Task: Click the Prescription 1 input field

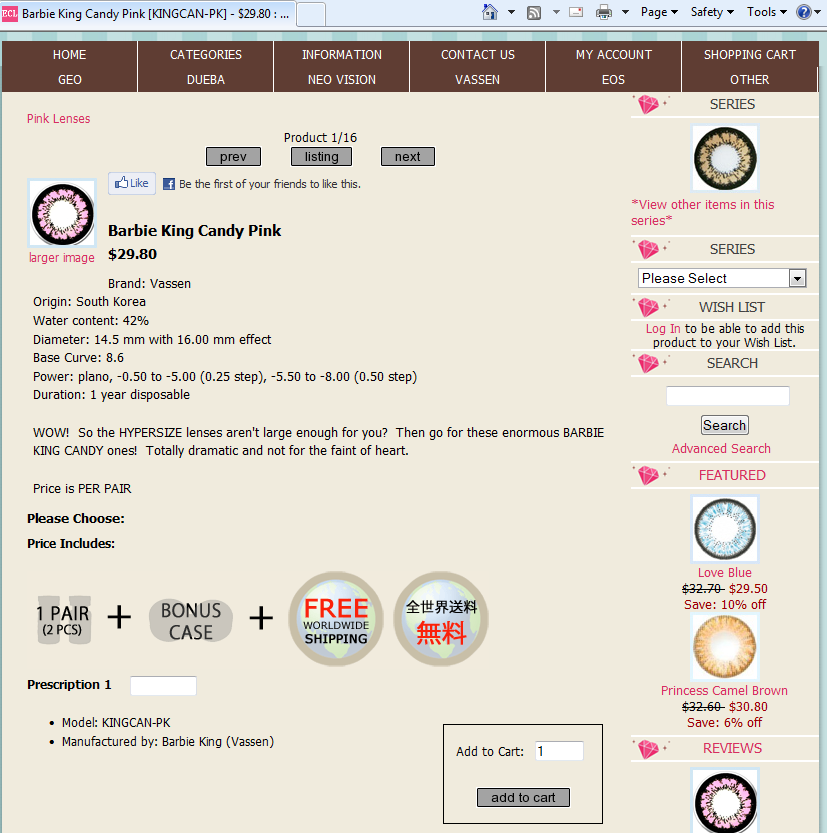Action: point(163,685)
